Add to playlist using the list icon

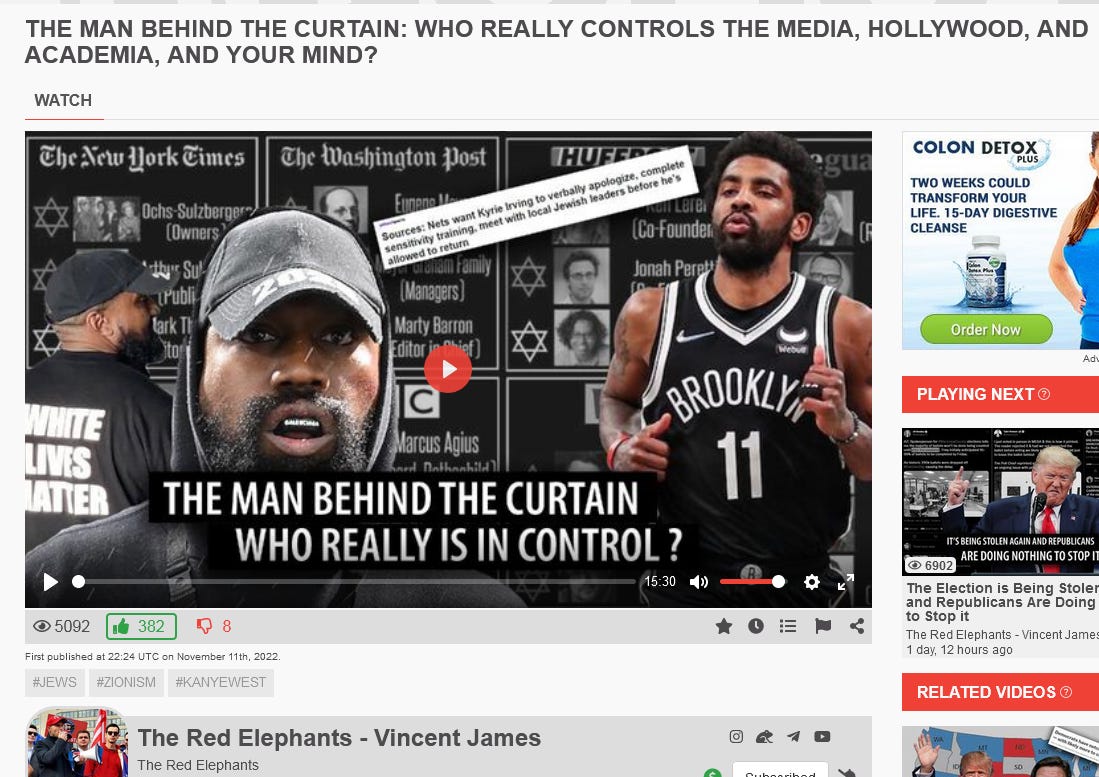click(788, 626)
